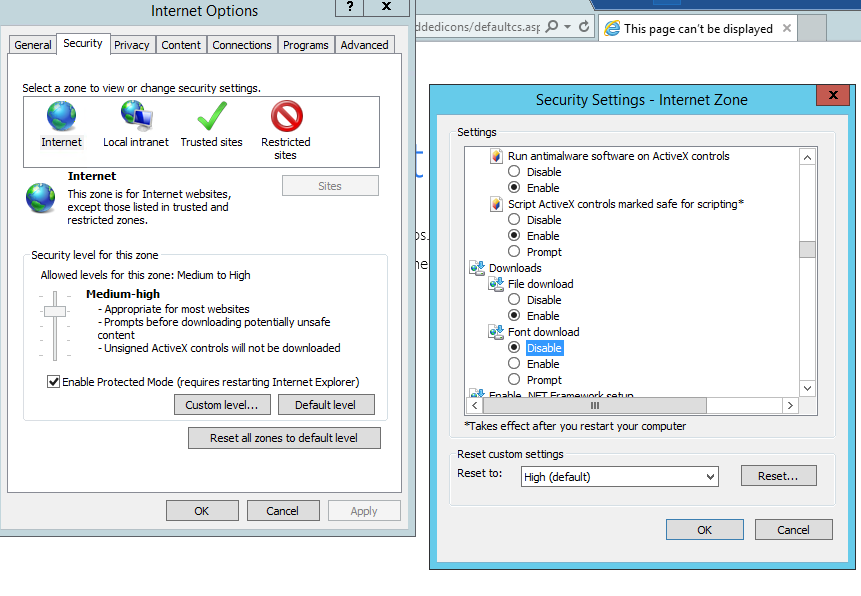Image resolution: width=861 pixels, height=596 pixels.
Task: Click the settings list scroll down arrow
Action: [807, 388]
